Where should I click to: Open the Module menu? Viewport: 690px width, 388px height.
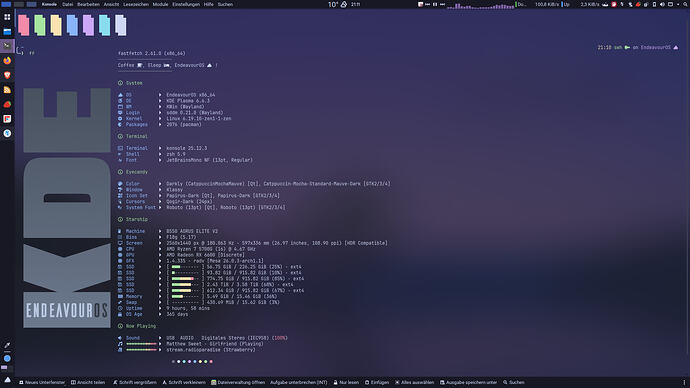(160, 4)
